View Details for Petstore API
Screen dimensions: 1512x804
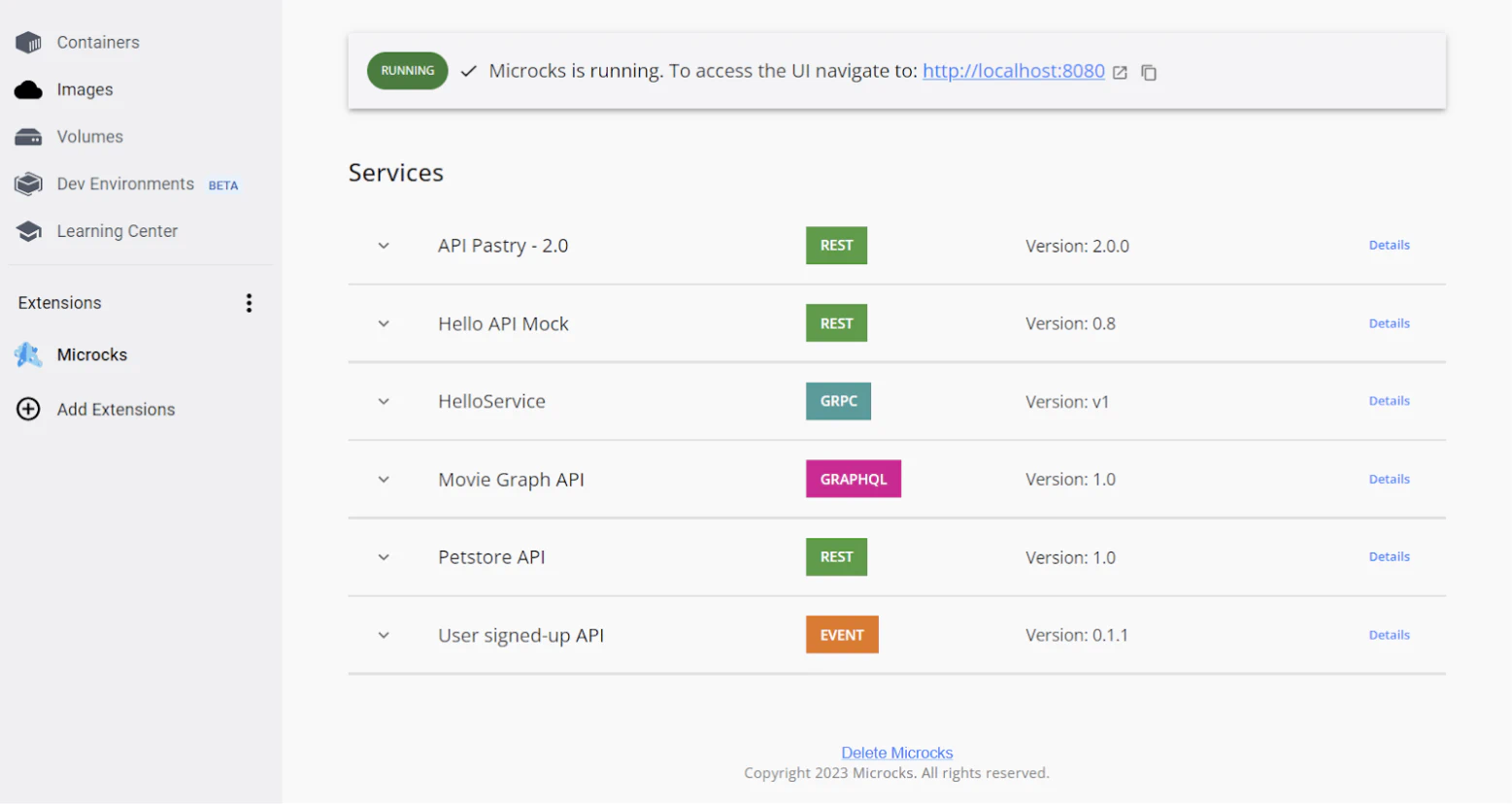1389,557
